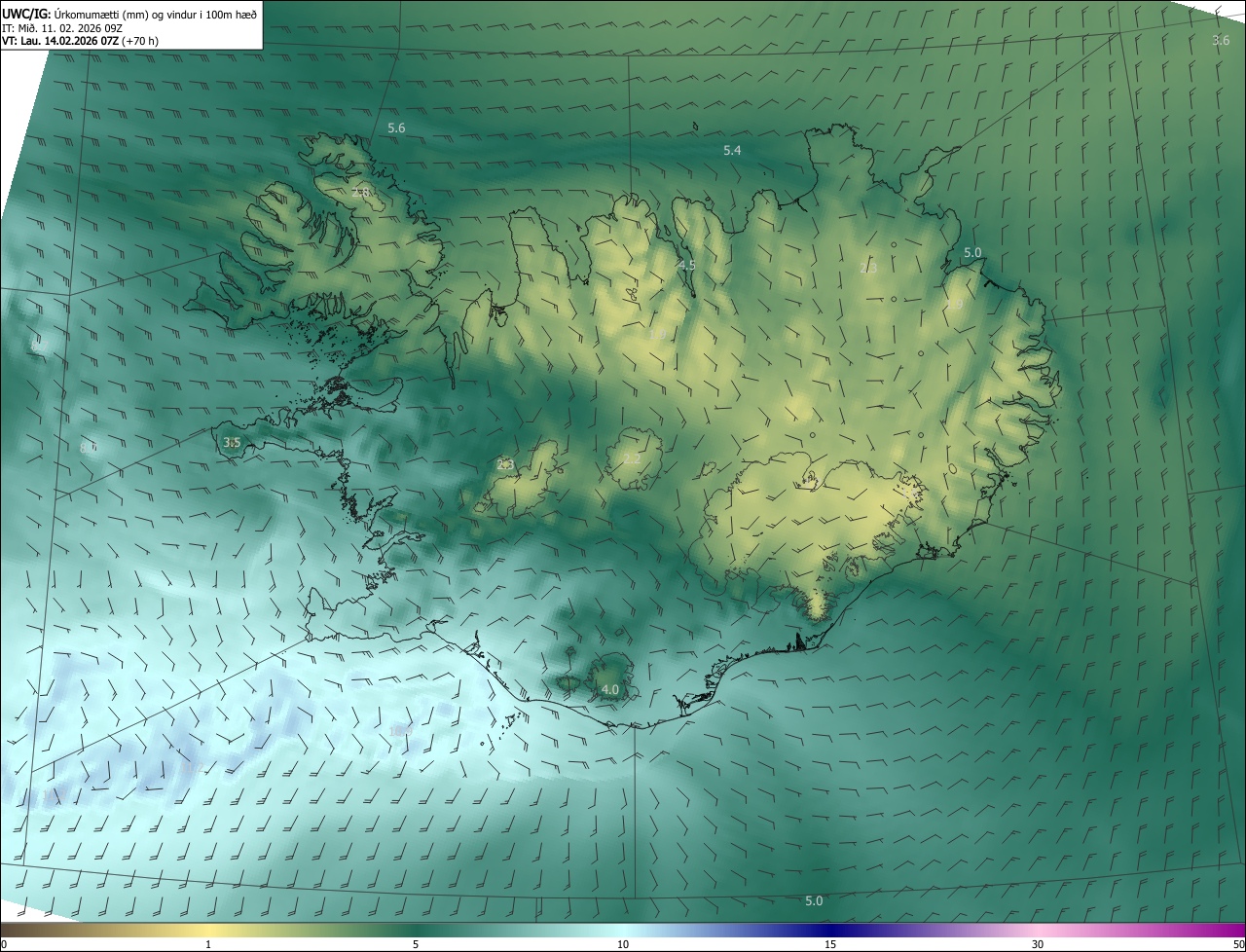Click the "30" tick on the color scale

(x=1038, y=944)
